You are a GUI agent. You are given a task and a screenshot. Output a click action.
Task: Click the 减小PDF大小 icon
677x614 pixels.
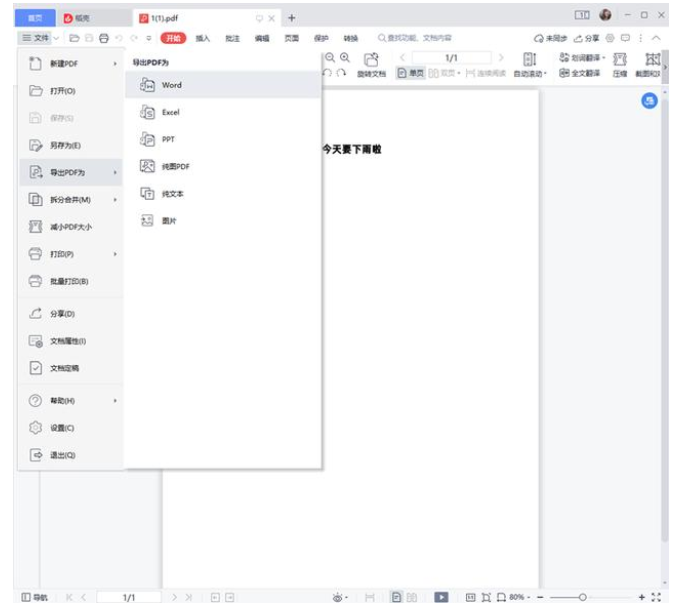pyautogui.click(x=36, y=227)
